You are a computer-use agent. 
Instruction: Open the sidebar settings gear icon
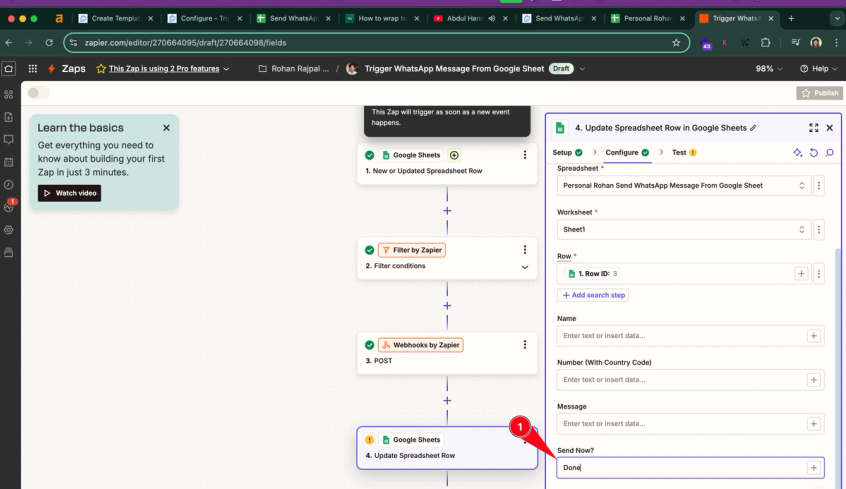9,230
